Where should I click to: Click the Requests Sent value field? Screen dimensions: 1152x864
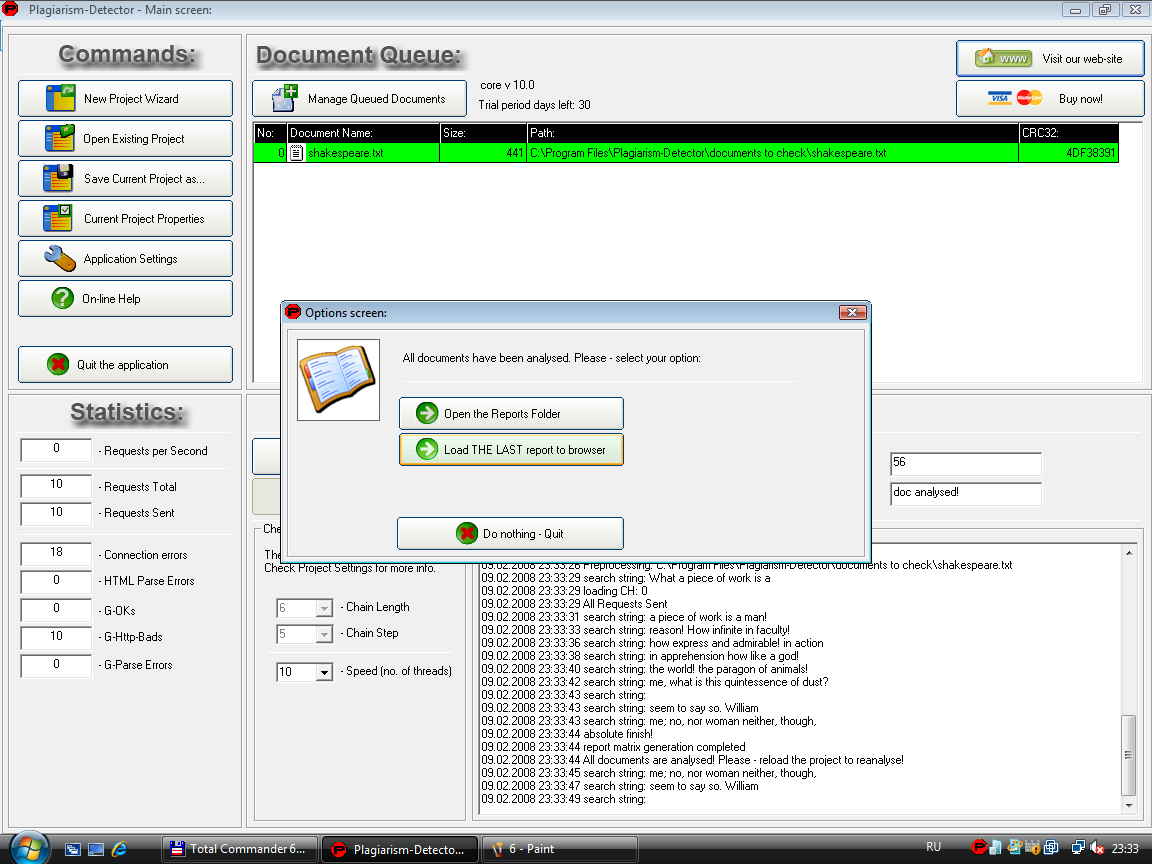click(57, 514)
